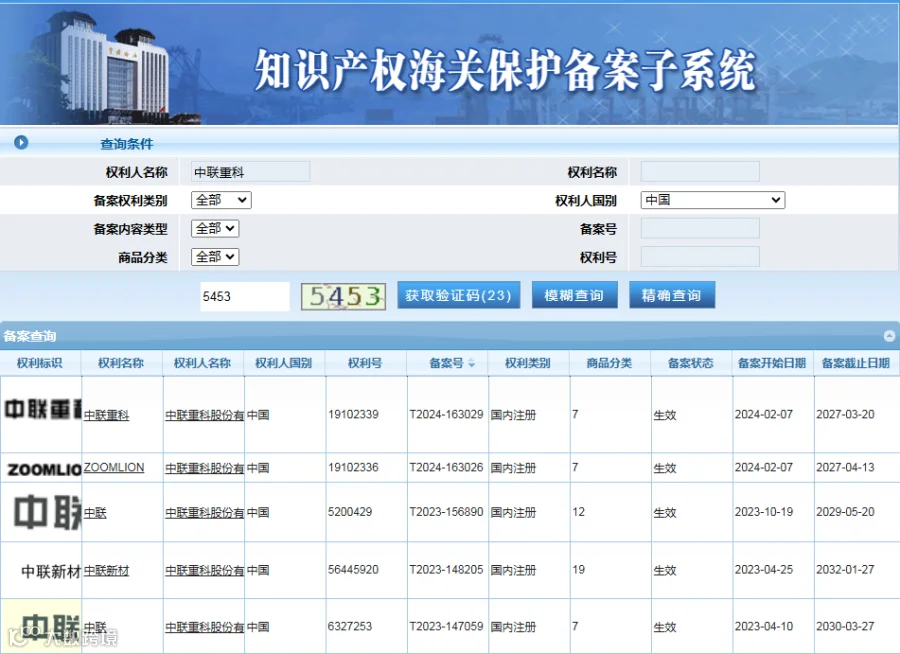The image size is (900, 654).
Task: Select rights number 6327253
Action: click(x=350, y=626)
